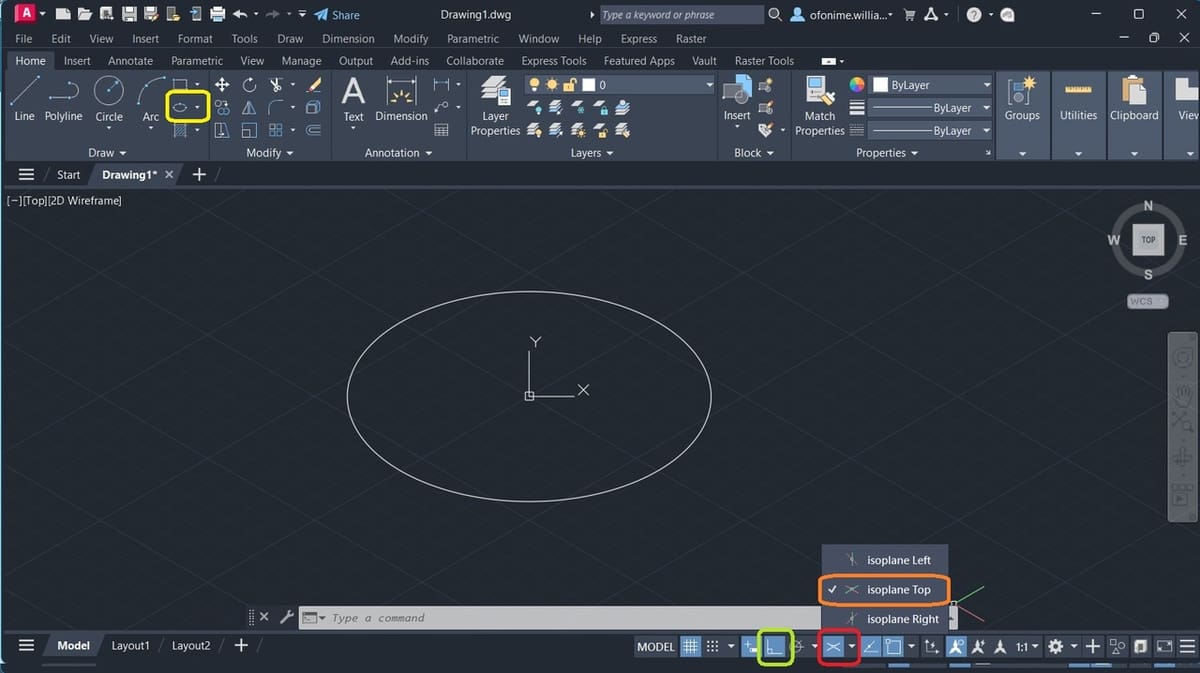Screen dimensions: 1200x673
Task: Select the Line tool
Action: pyautogui.click(x=24, y=100)
